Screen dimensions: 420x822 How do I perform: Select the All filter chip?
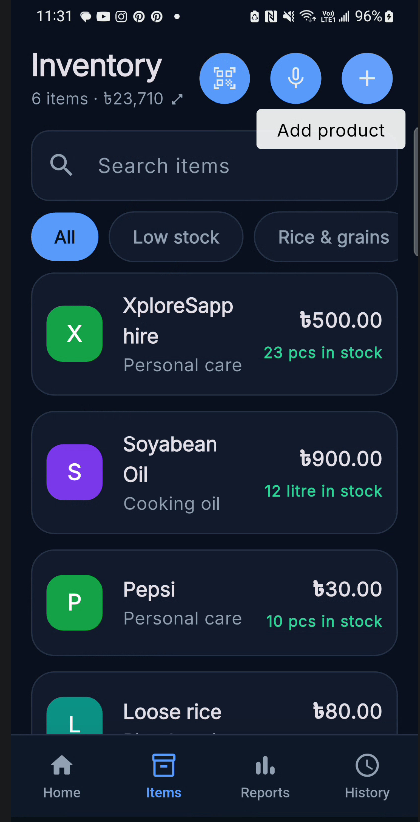coord(64,237)
